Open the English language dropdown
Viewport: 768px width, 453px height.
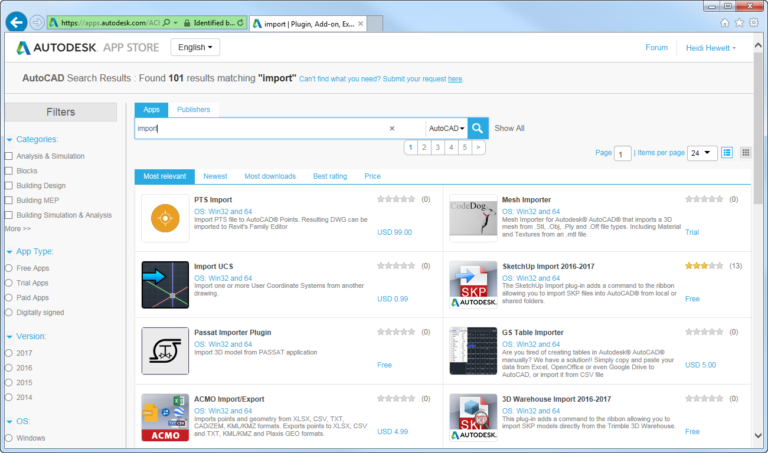click(195, 48)
